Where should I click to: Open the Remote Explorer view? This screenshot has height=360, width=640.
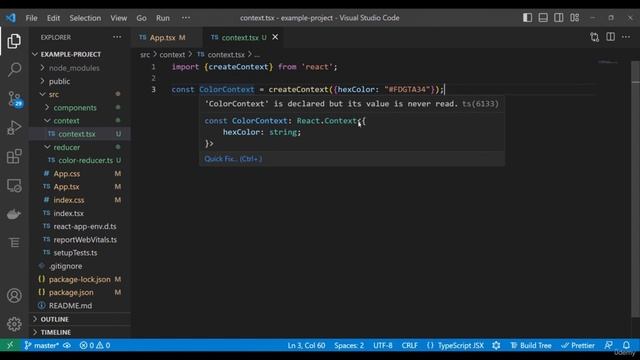14,185
